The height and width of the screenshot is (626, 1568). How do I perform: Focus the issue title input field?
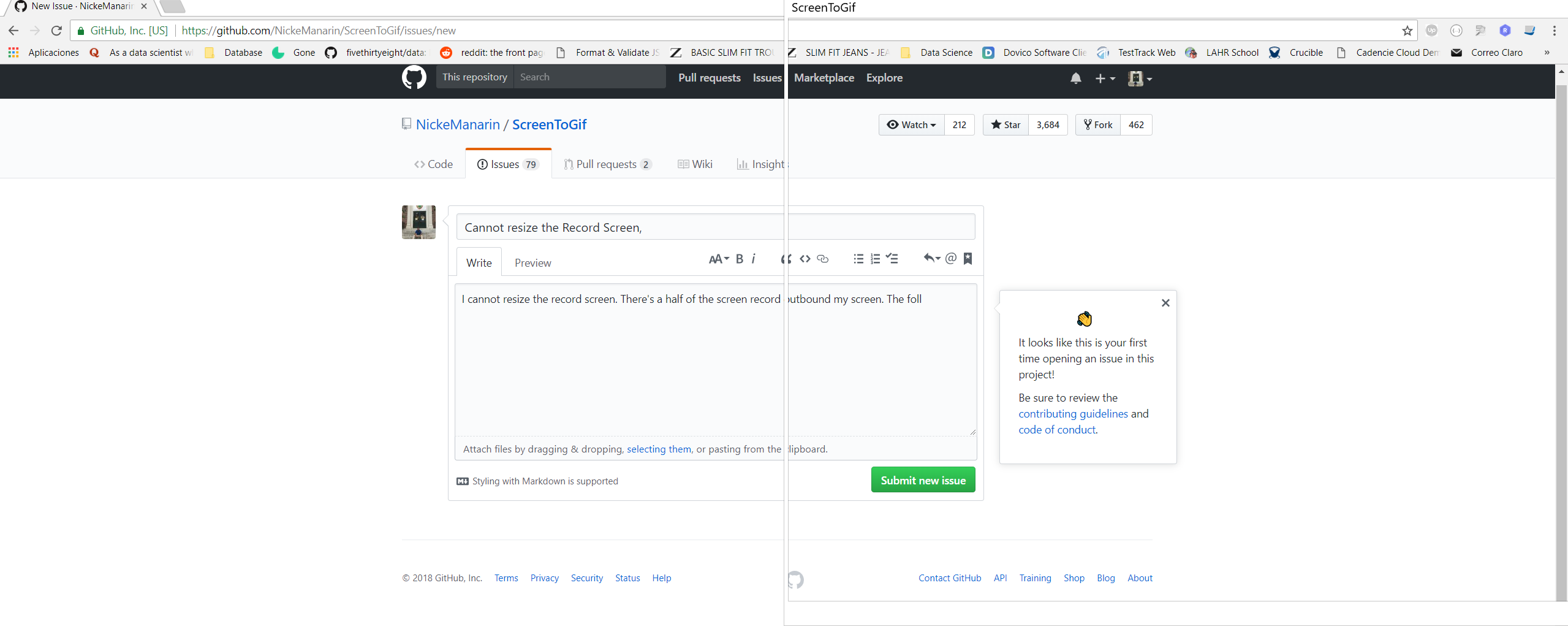click(716, 227)
